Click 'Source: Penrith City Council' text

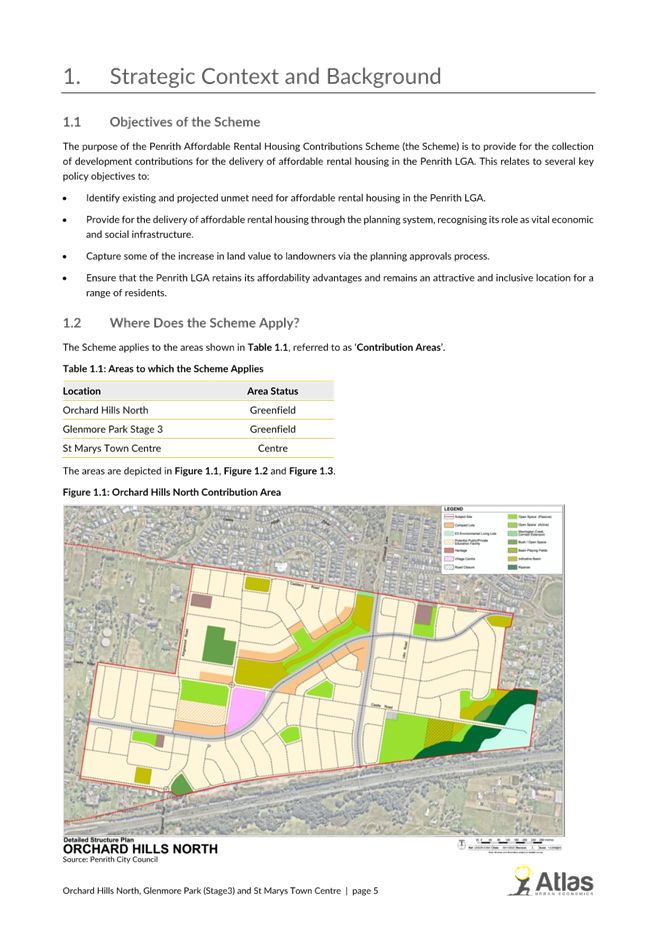pyautogui.click(x=110, y=859)
